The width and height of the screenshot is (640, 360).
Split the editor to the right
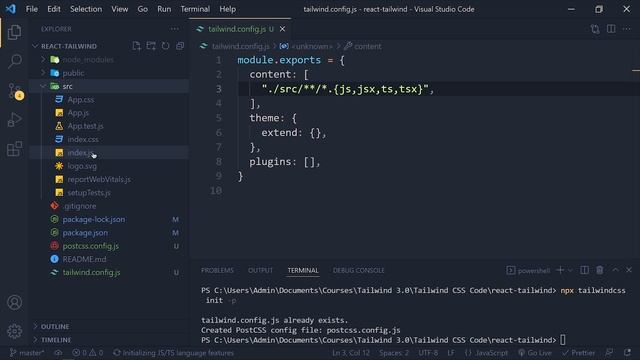611,29
